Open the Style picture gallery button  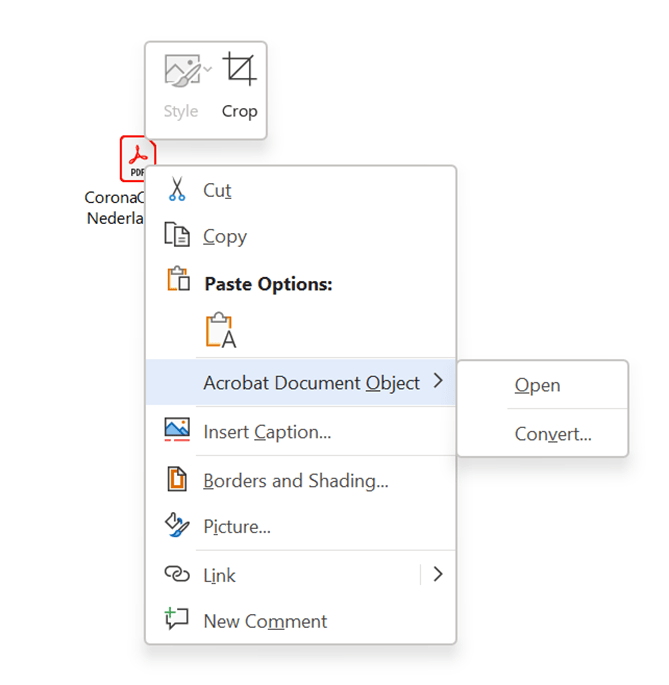[180, 71]
